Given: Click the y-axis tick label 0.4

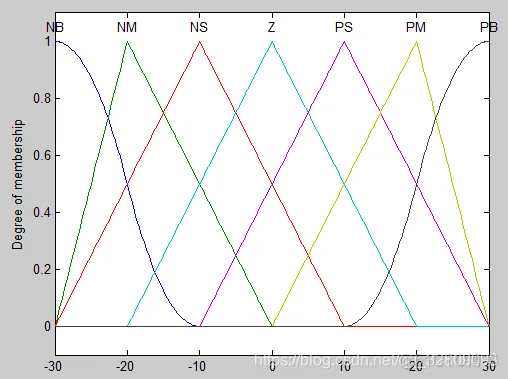Looking at the screenshot, I should point(42,213).
